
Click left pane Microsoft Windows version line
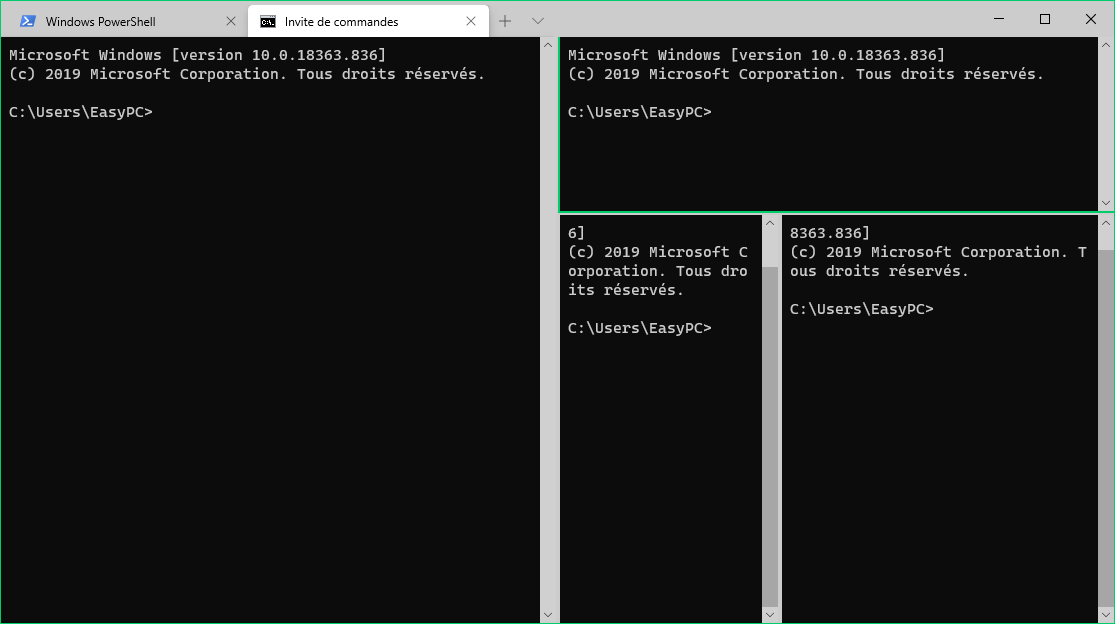tap(197, 55)
